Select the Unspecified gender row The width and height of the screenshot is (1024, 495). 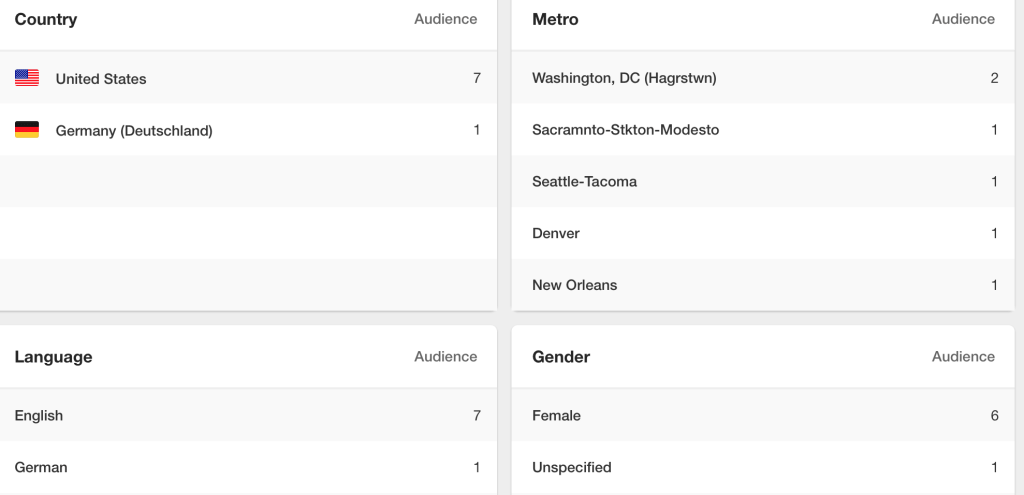tap(763, 468)
